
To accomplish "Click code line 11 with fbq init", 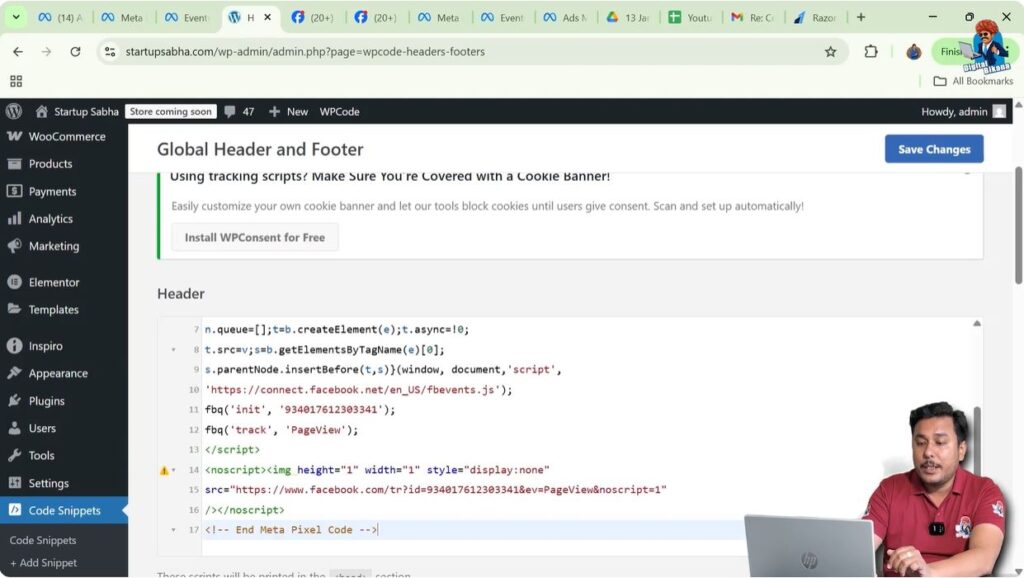I will [300, 409].
